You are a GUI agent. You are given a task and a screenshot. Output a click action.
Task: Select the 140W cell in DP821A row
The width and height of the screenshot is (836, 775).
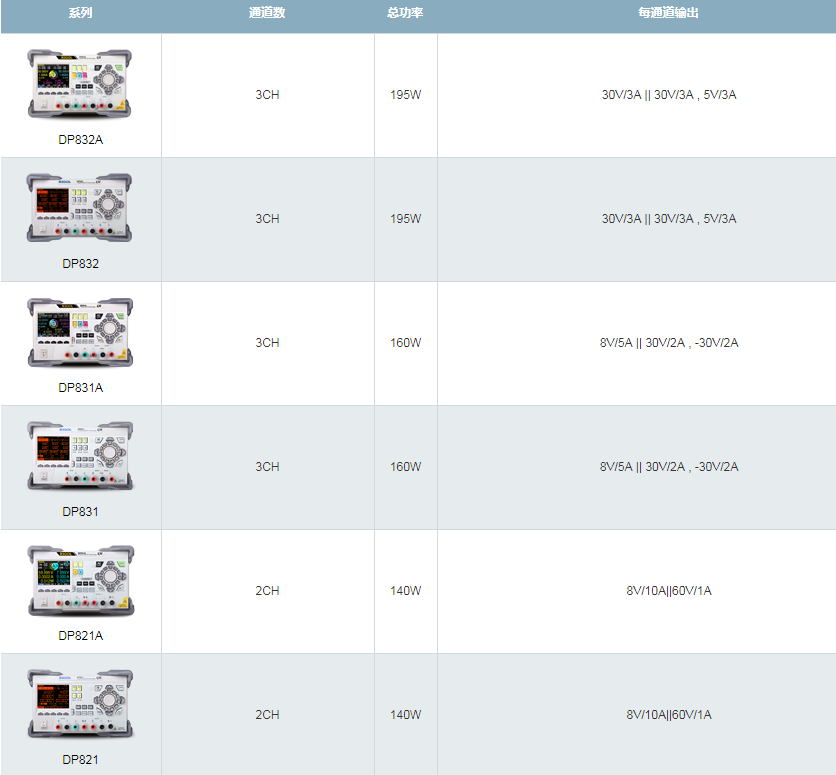tap(405, 591)
